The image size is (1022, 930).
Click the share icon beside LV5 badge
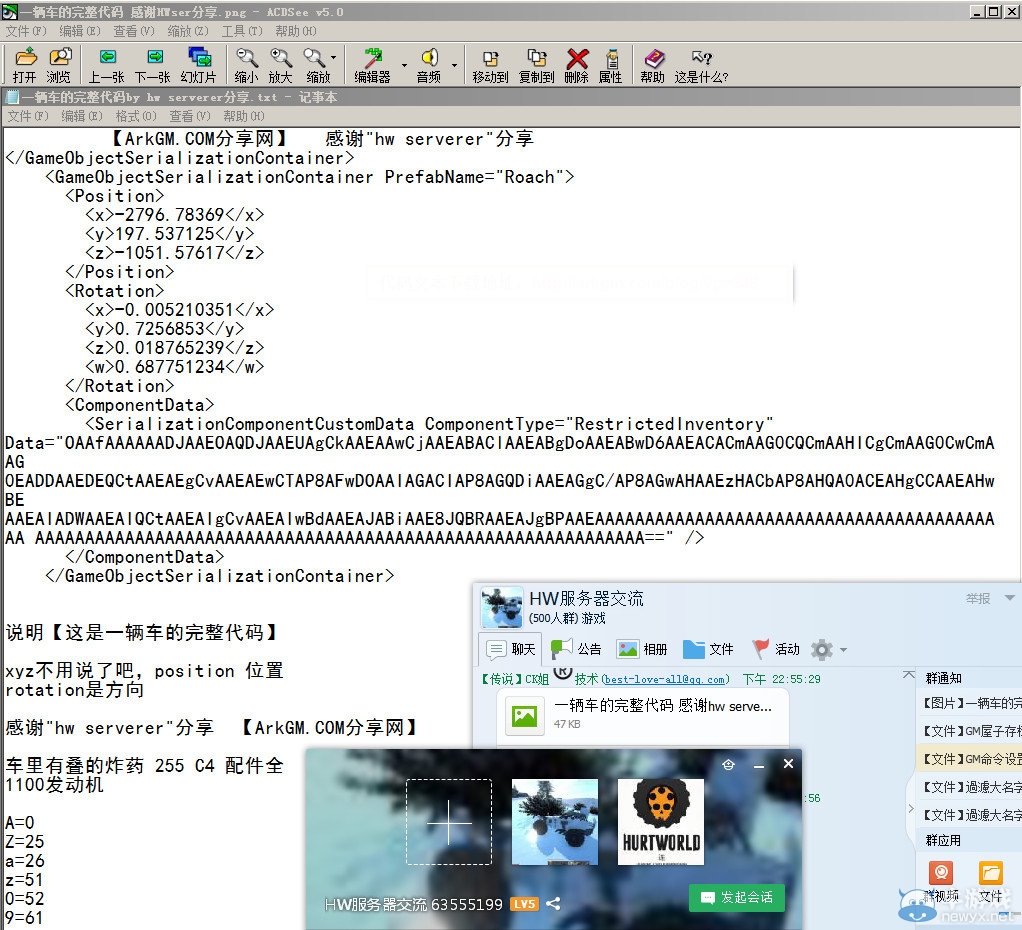click(x=553, y=904)
